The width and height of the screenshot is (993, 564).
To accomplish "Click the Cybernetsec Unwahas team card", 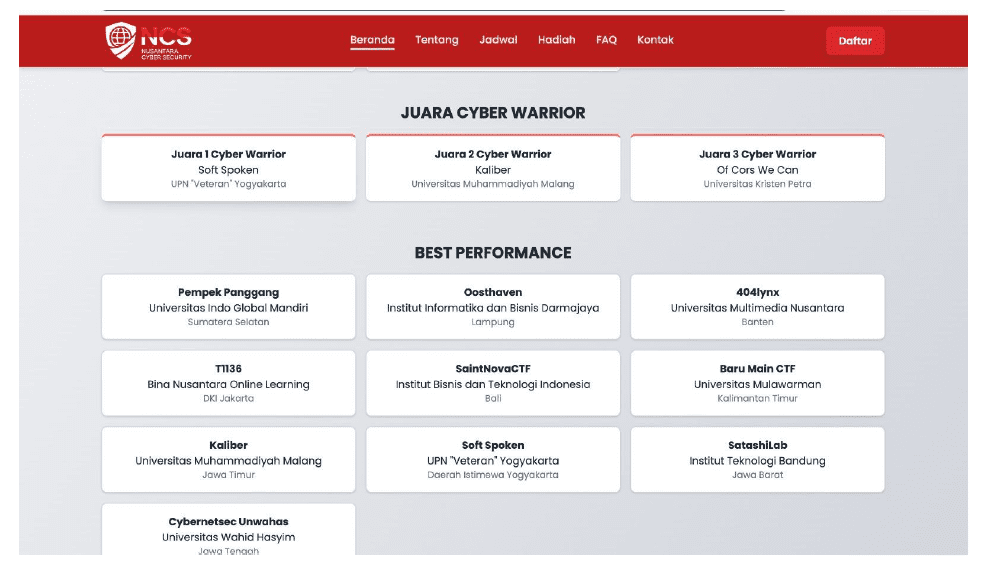I will 228,532.
